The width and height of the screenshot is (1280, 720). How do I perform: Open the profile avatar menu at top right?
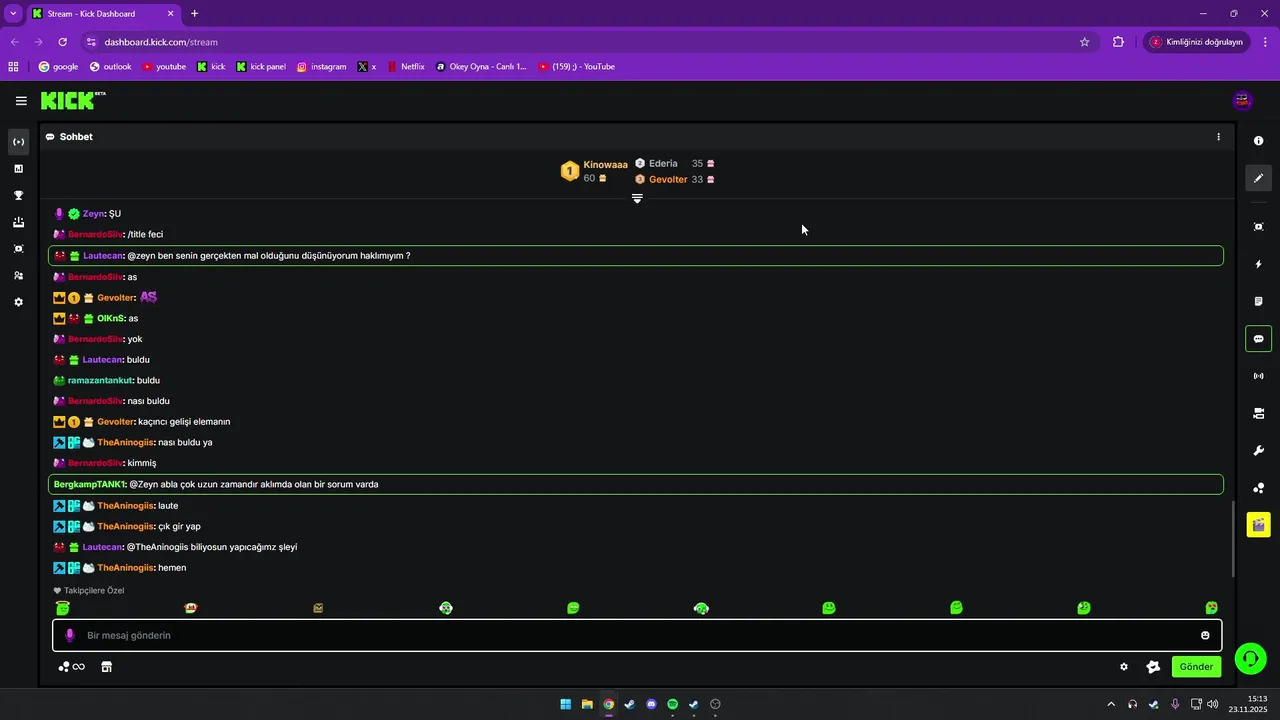coord(1243,100)
